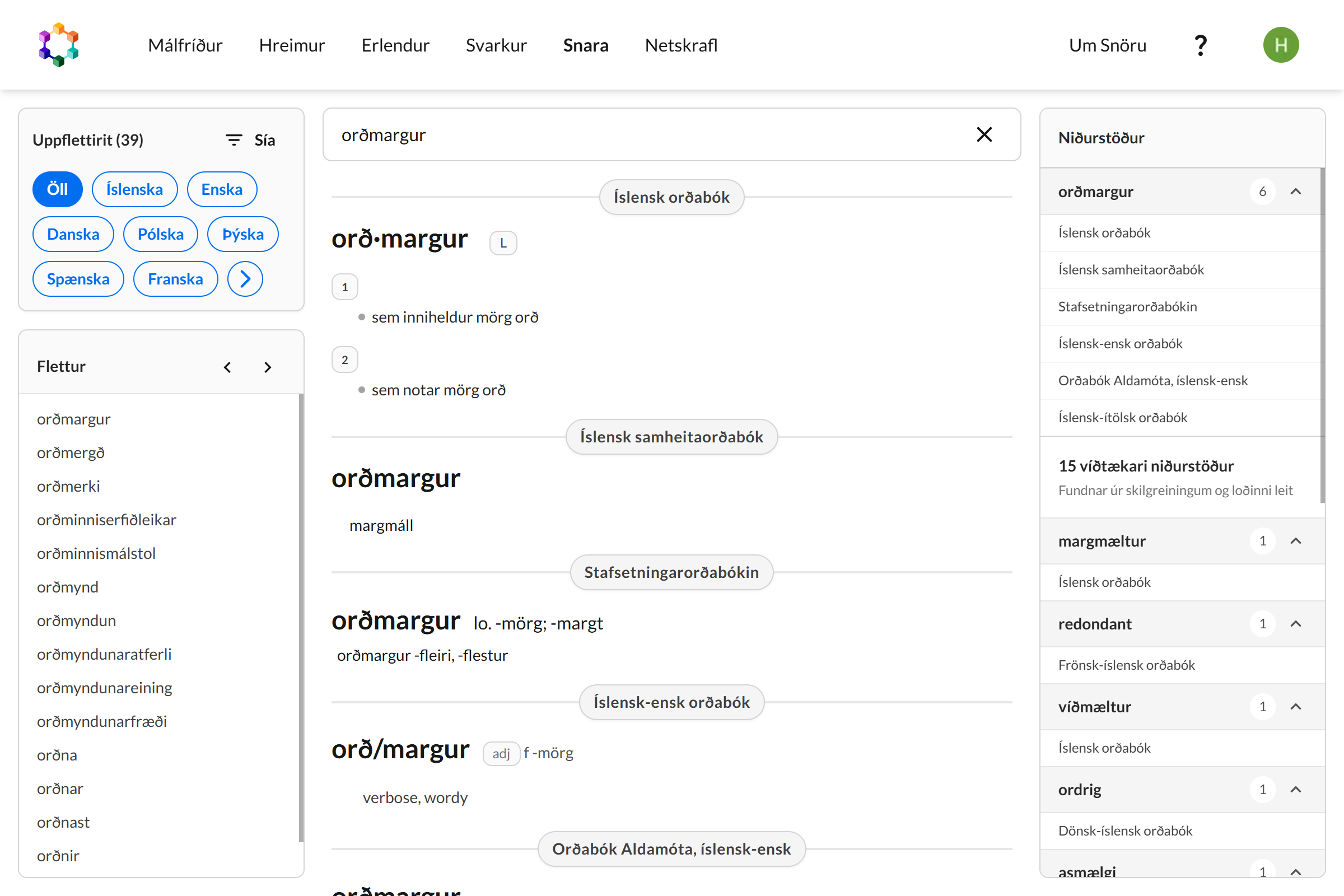Image resolution: width=1344 pixels, height=896 pixels.
Task: Go to next page in Flettur
Action: click(268, 367)
